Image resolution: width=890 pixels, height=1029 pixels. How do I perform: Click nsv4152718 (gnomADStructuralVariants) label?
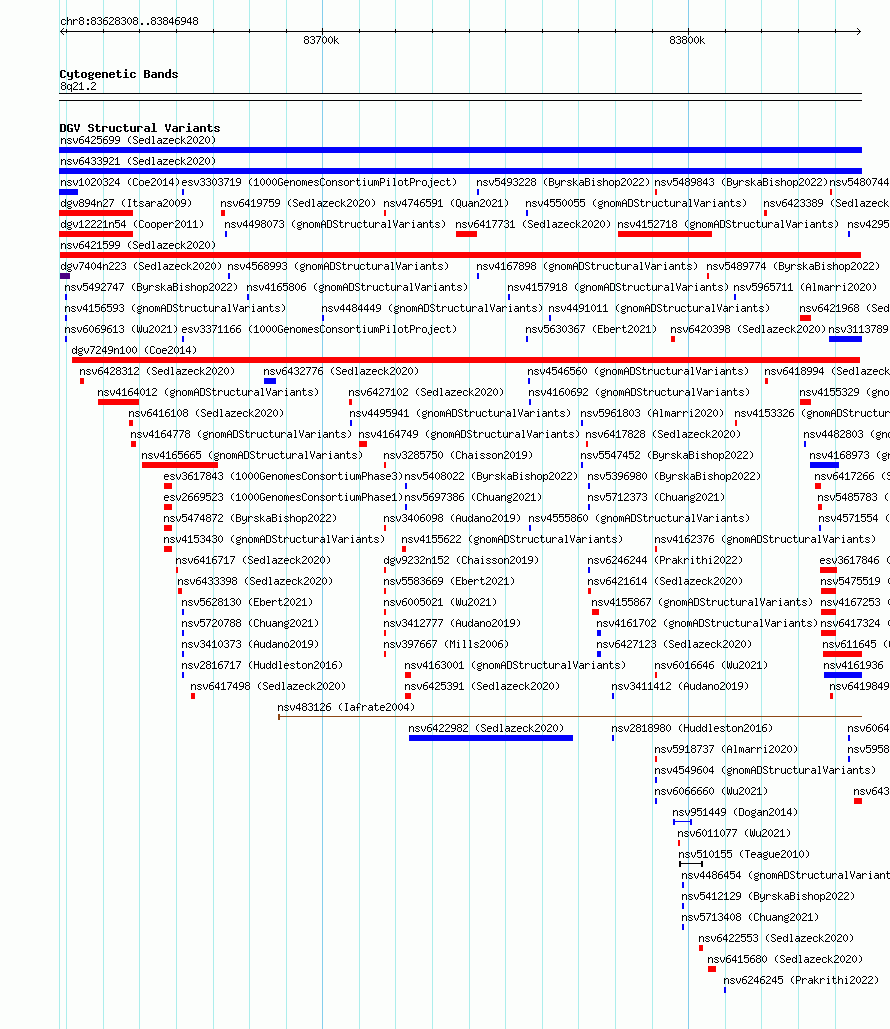[728, 224]
